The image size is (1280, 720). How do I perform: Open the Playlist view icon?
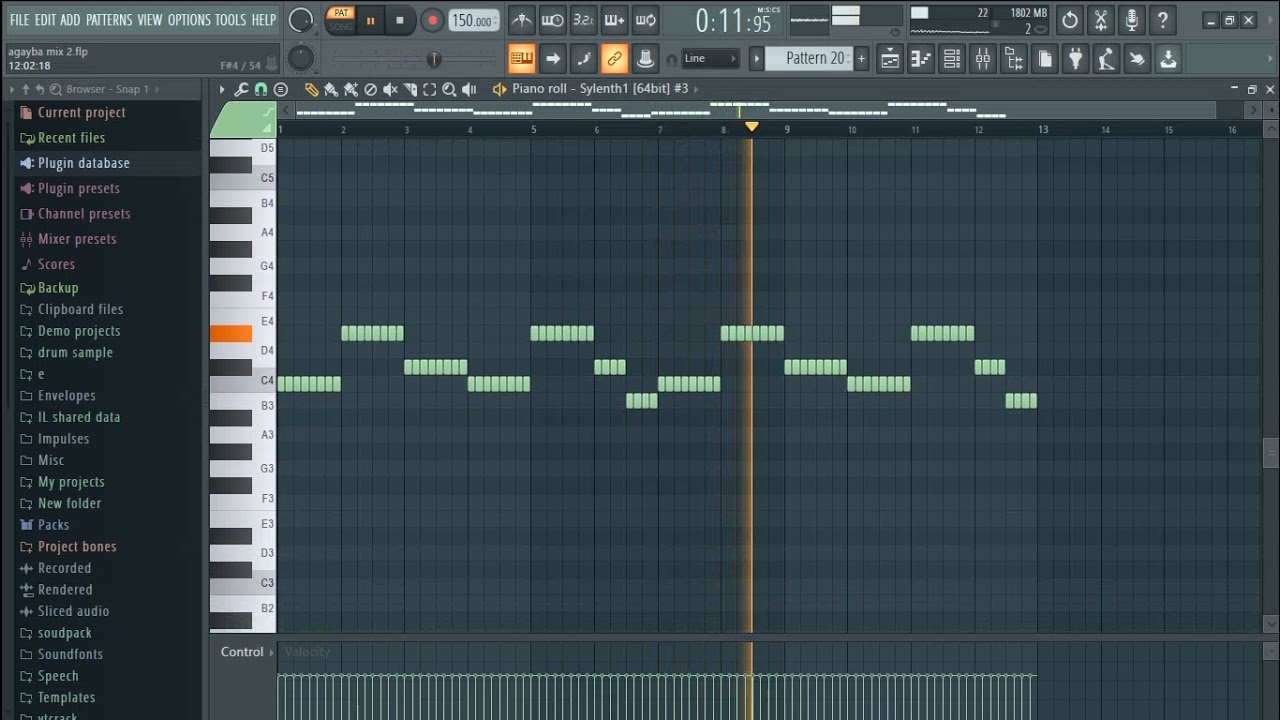click(x=889, y=59)
